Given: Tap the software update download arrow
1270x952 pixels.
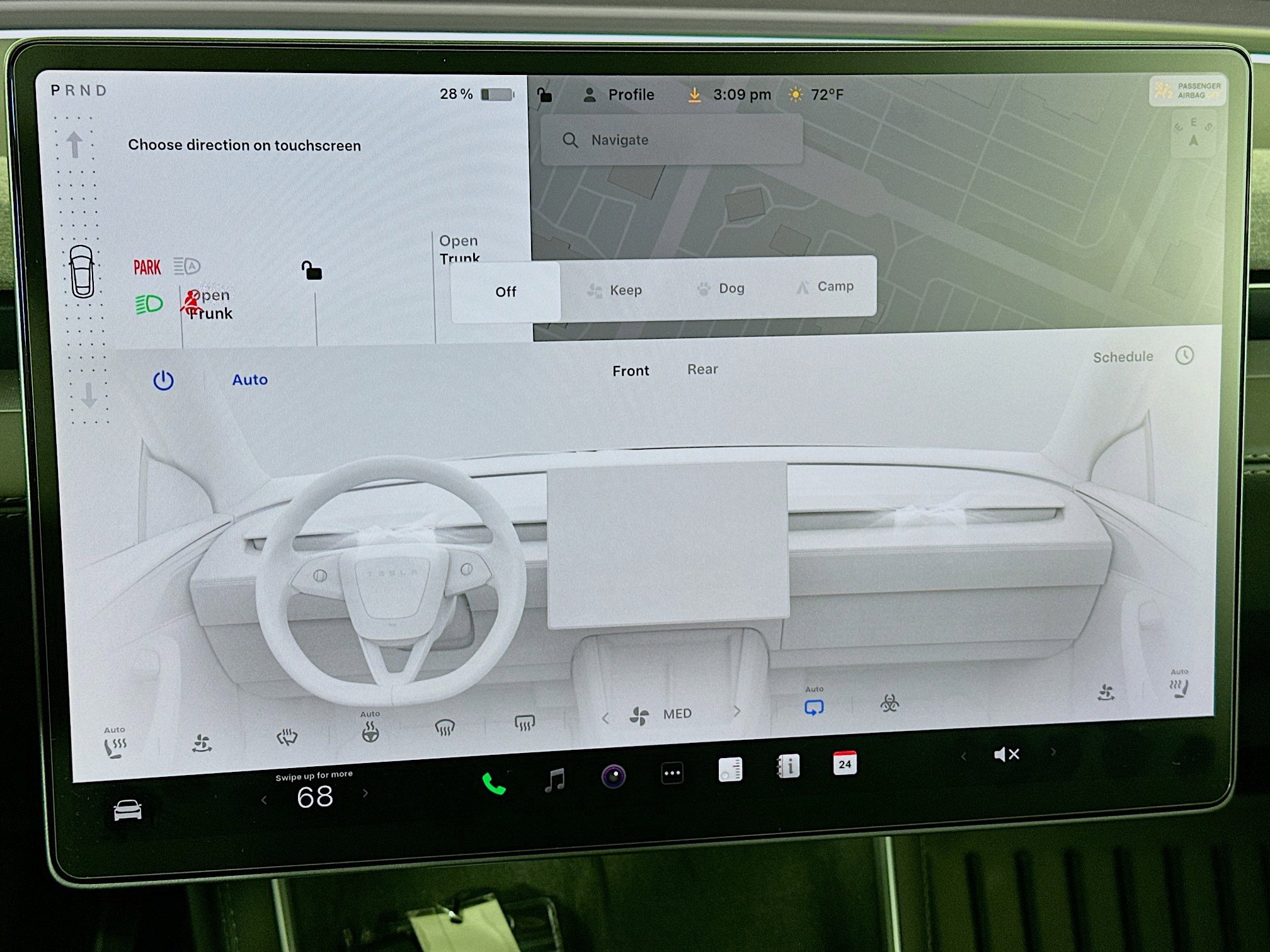Looking at the screenshot, I should (694, 95).
